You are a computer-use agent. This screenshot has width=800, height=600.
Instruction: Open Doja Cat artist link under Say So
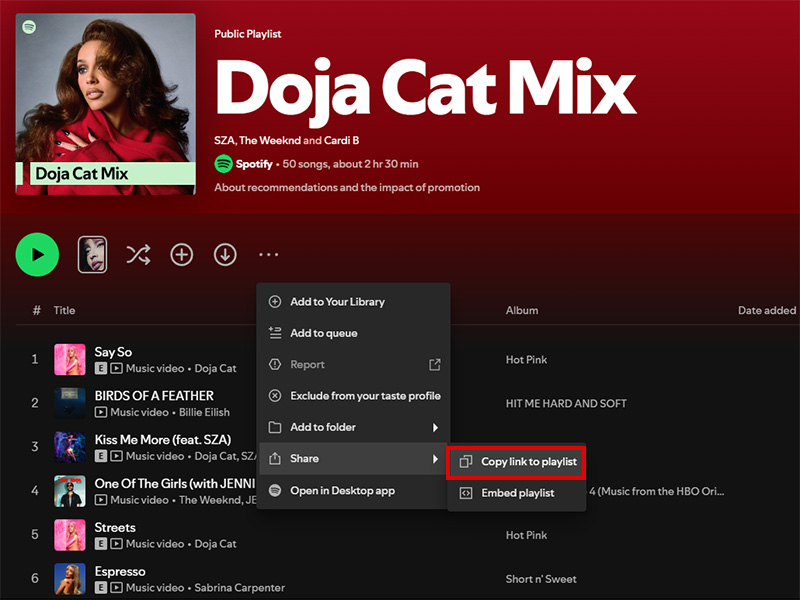coord(215,368)
